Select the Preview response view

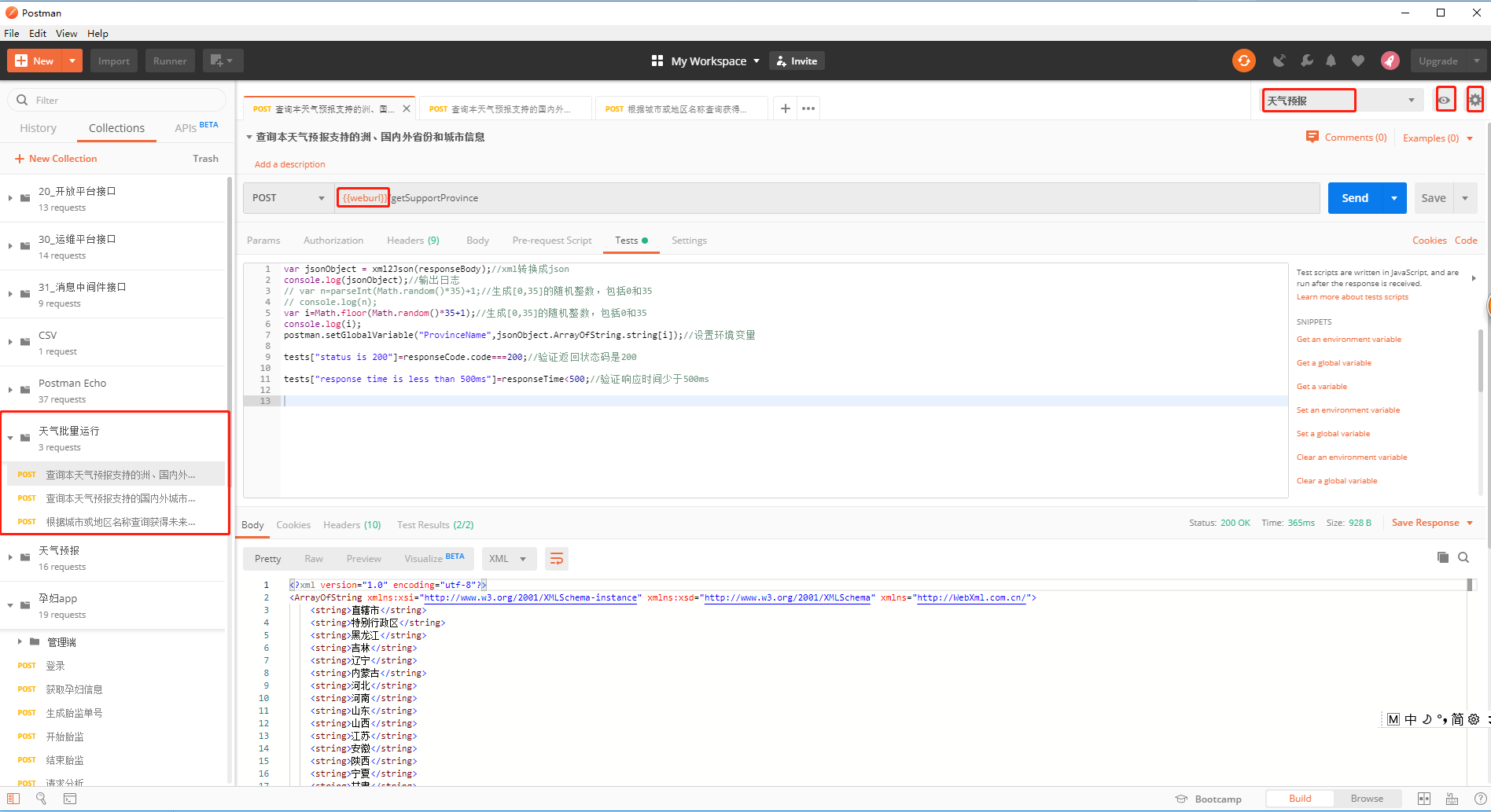tap(363, 559)
